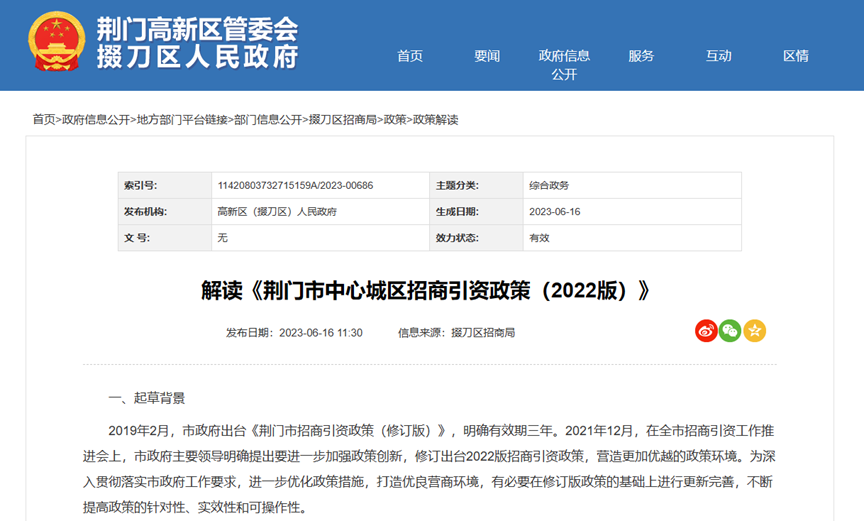
Task: Open 区情 navigation item
Action: (x=796, y=56)
